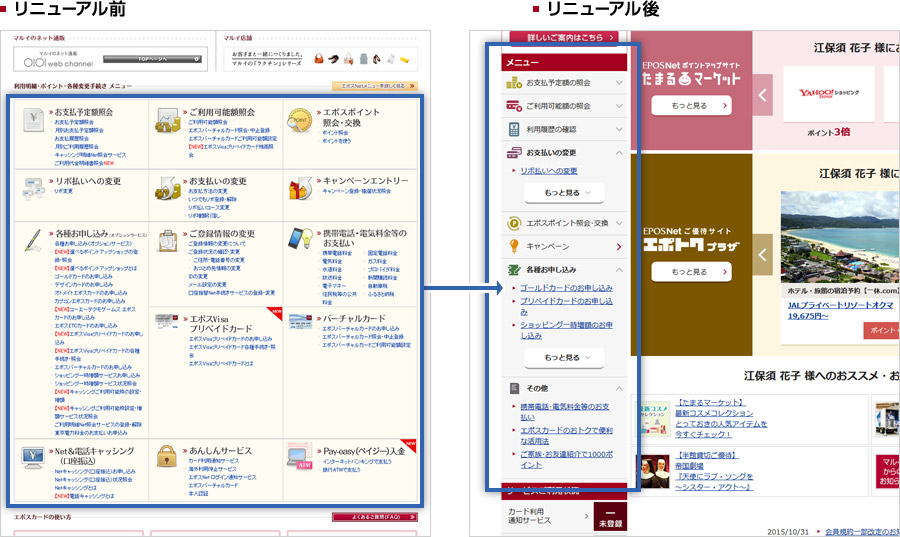The width and height of the screenshot is (900, 537).
Task: Click もっと見る button on たまるマーケット banner
Action: (692, 106)
